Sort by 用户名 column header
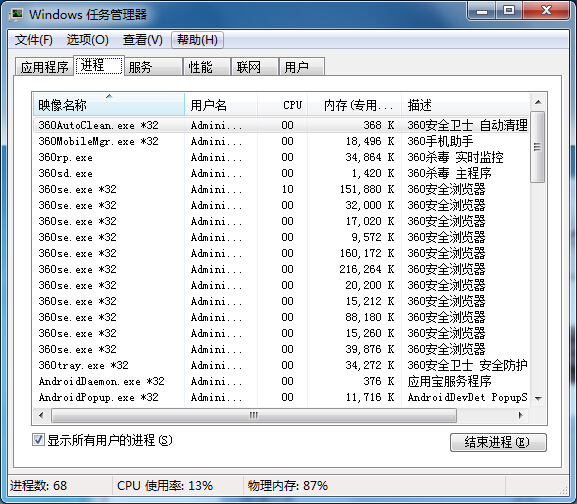This screenshot has height=504, width=577. tap(221, 105)
